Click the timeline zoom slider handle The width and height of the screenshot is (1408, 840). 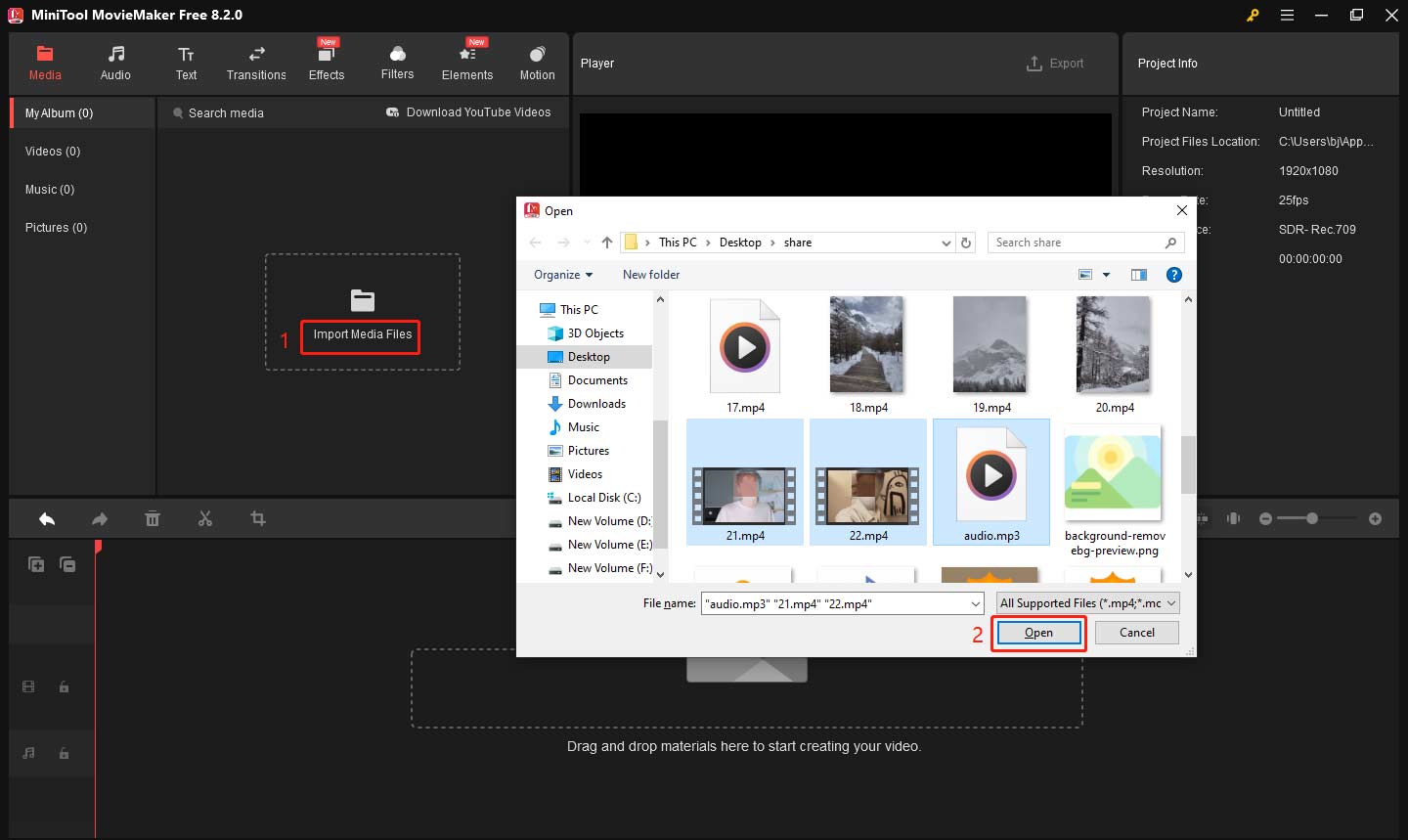pos(1312,518)
